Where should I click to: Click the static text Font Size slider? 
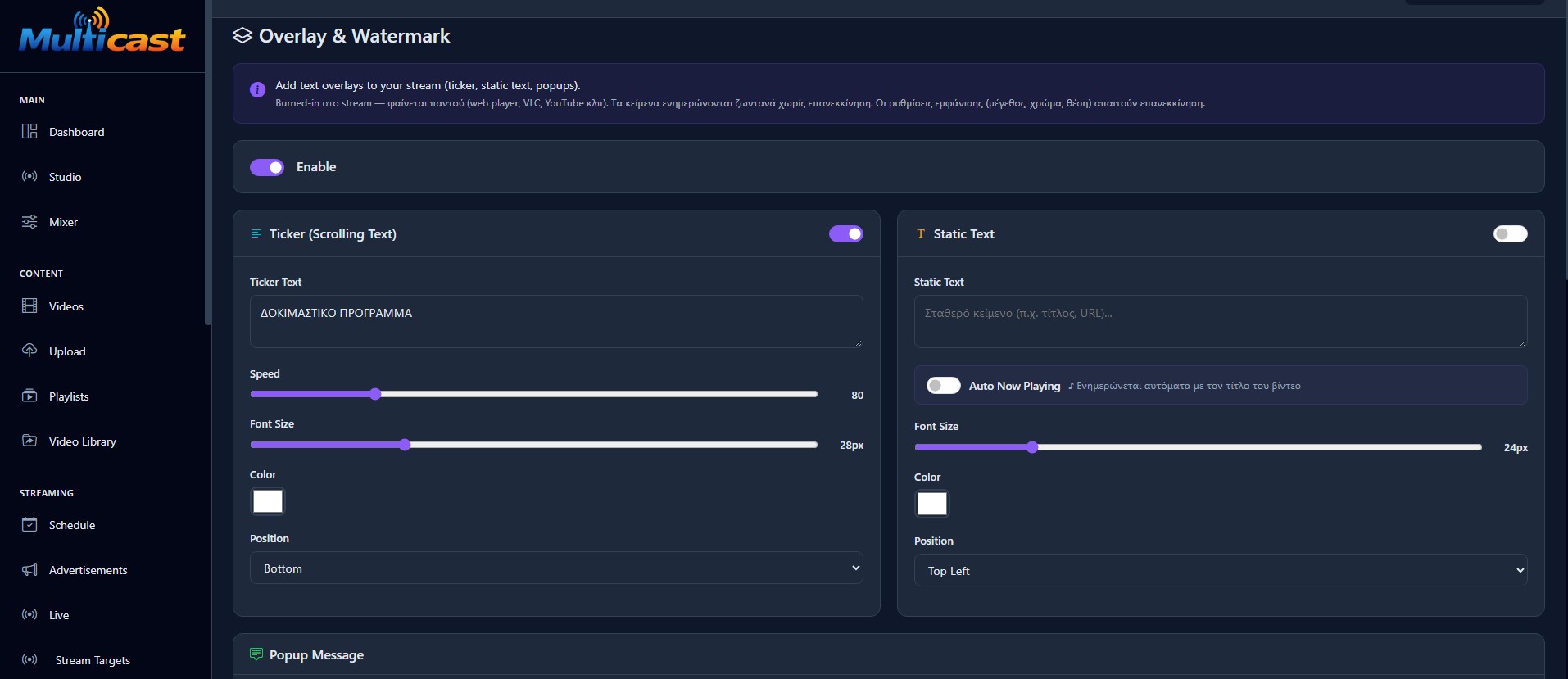1198,447
